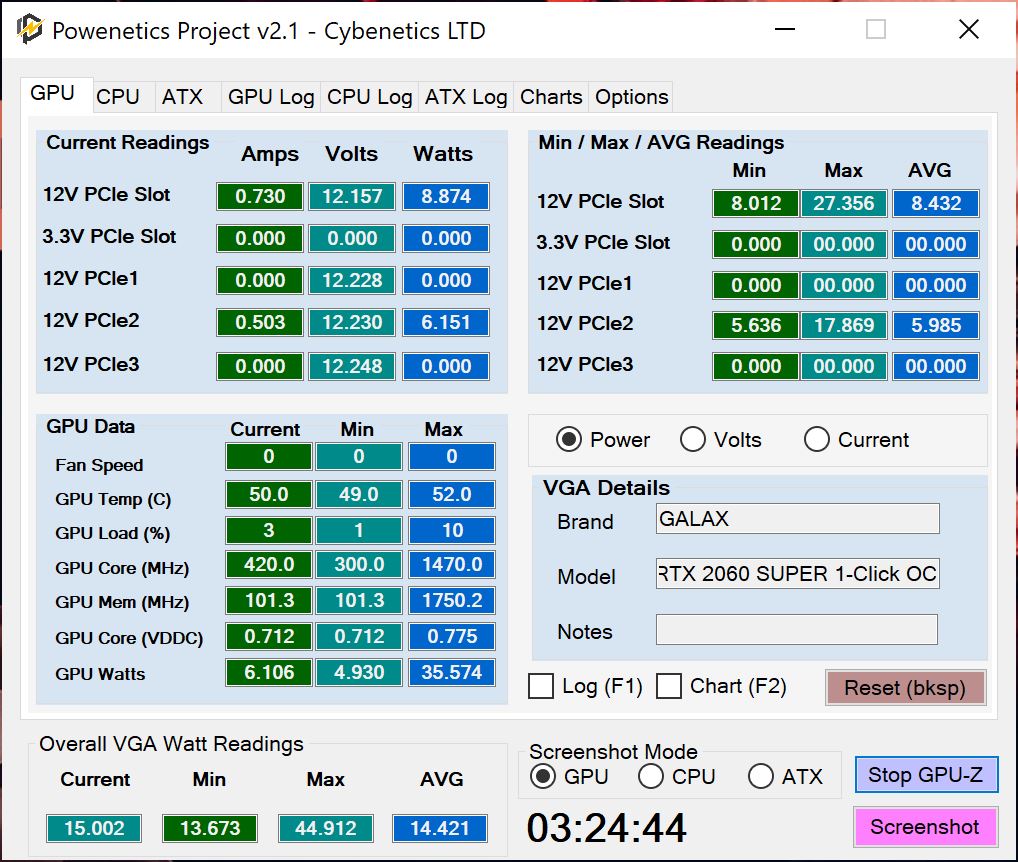This screenshot has height=862, width=1018.
Task: Click the elapsed timer 03:24:44
Action: 606,828
